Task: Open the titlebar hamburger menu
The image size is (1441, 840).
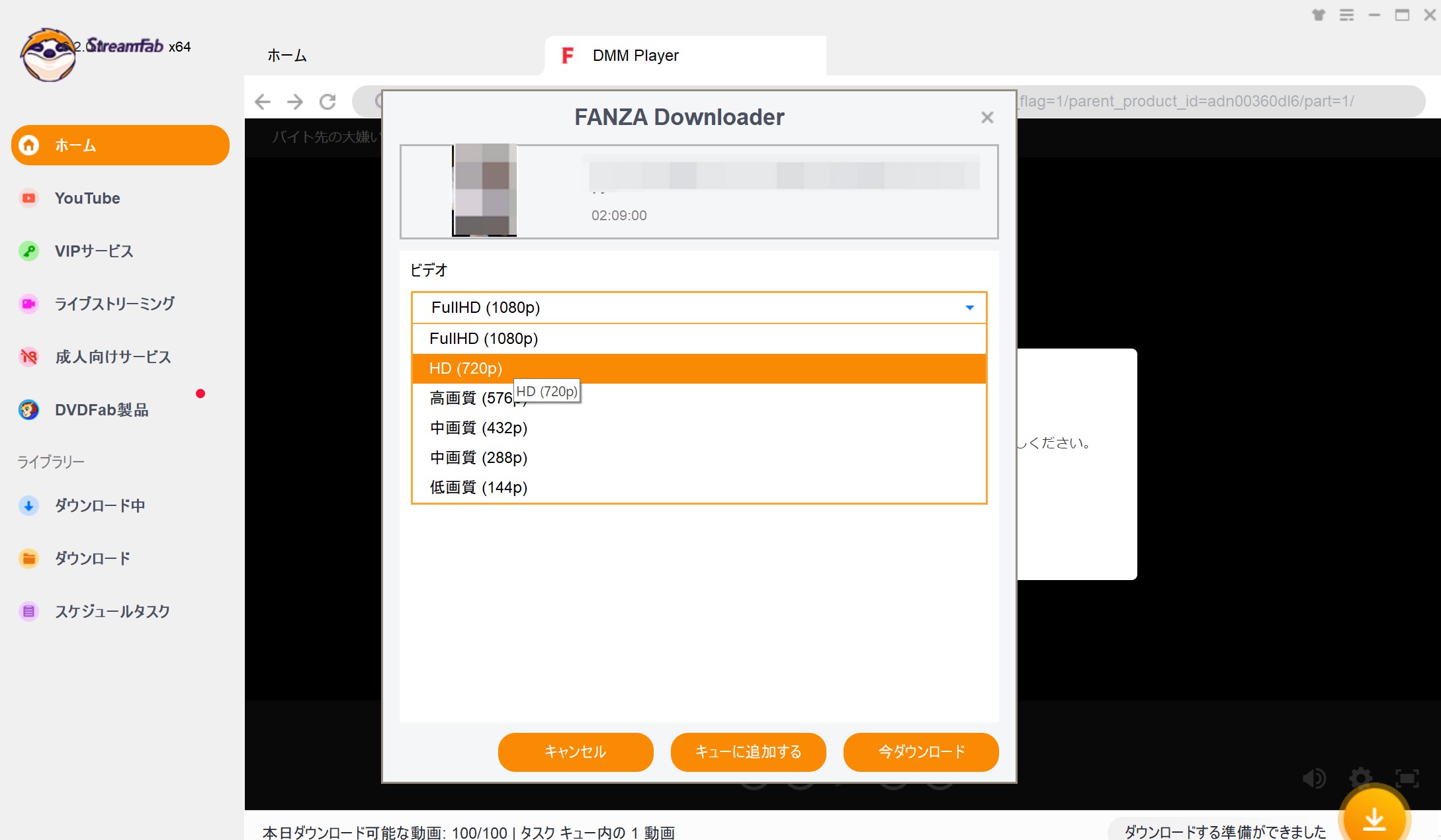Action: [x=1346, y=15]
